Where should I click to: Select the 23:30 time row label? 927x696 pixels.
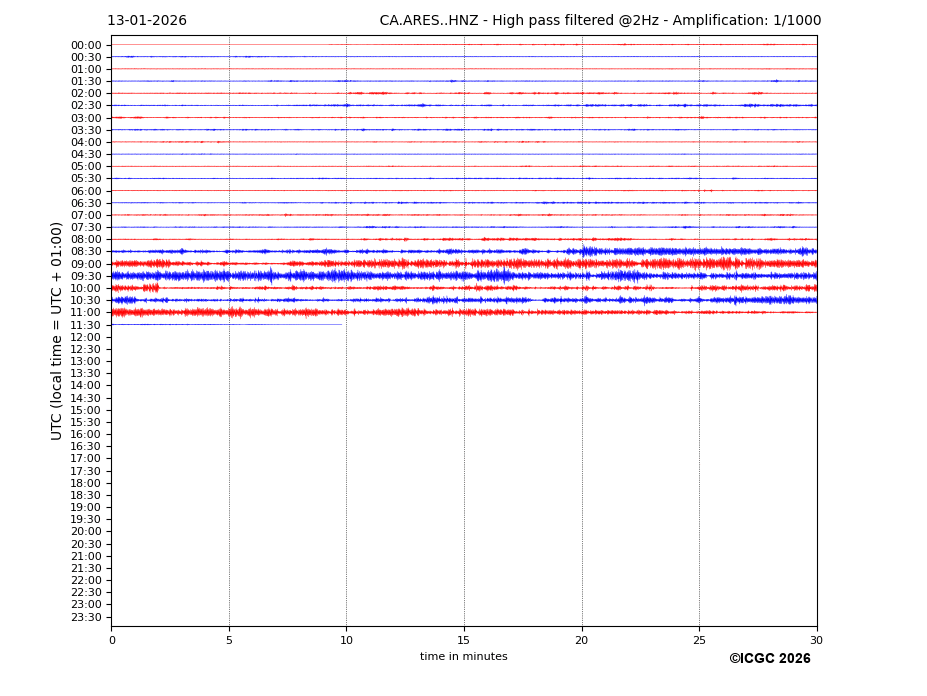86,617
